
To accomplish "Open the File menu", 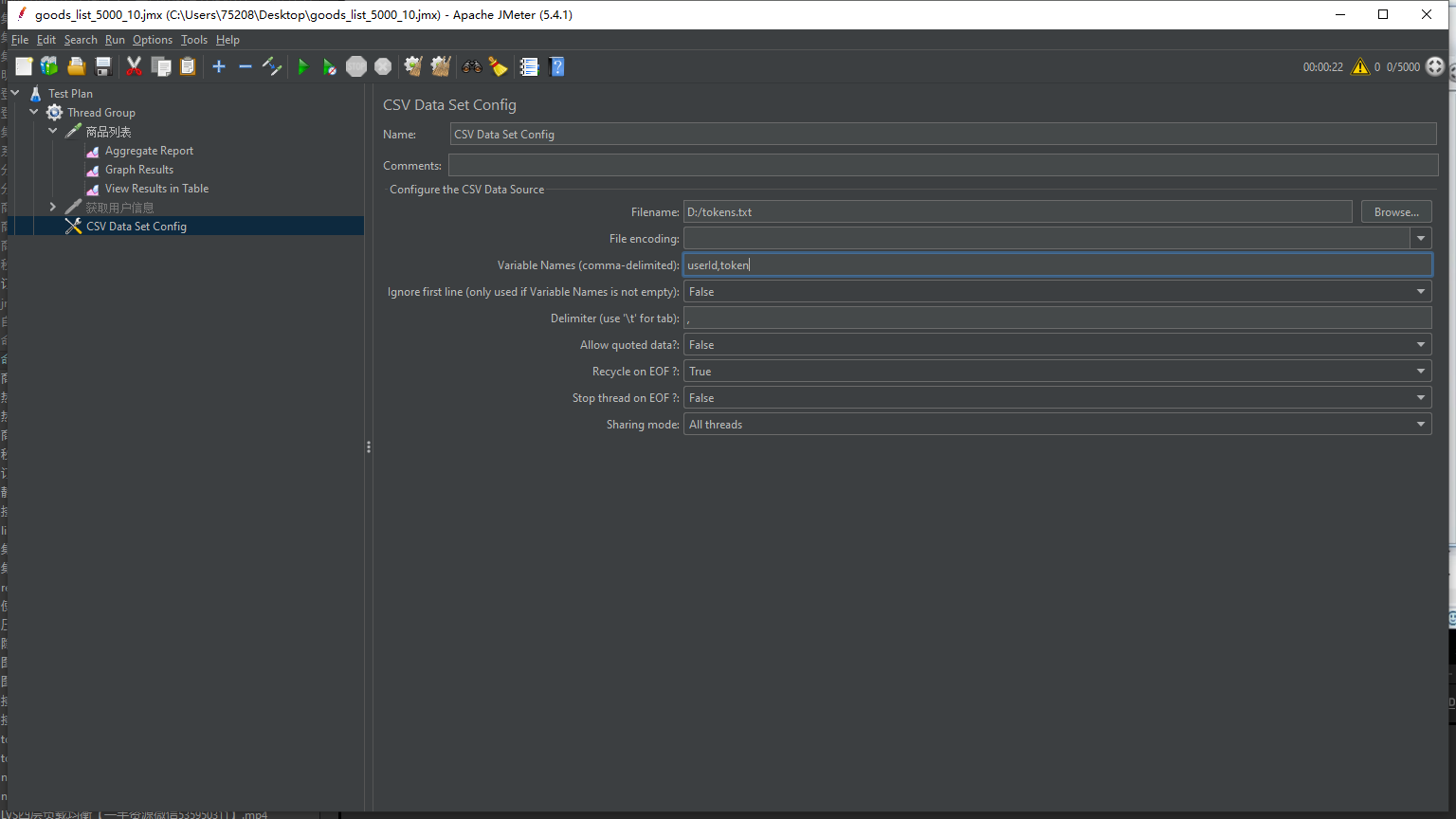I will [20, 40].
